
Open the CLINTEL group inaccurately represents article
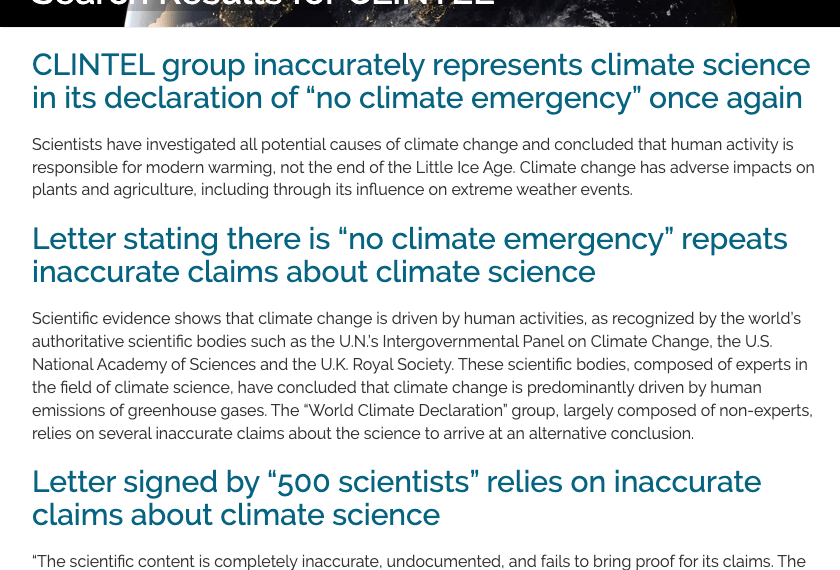point(421,81)
